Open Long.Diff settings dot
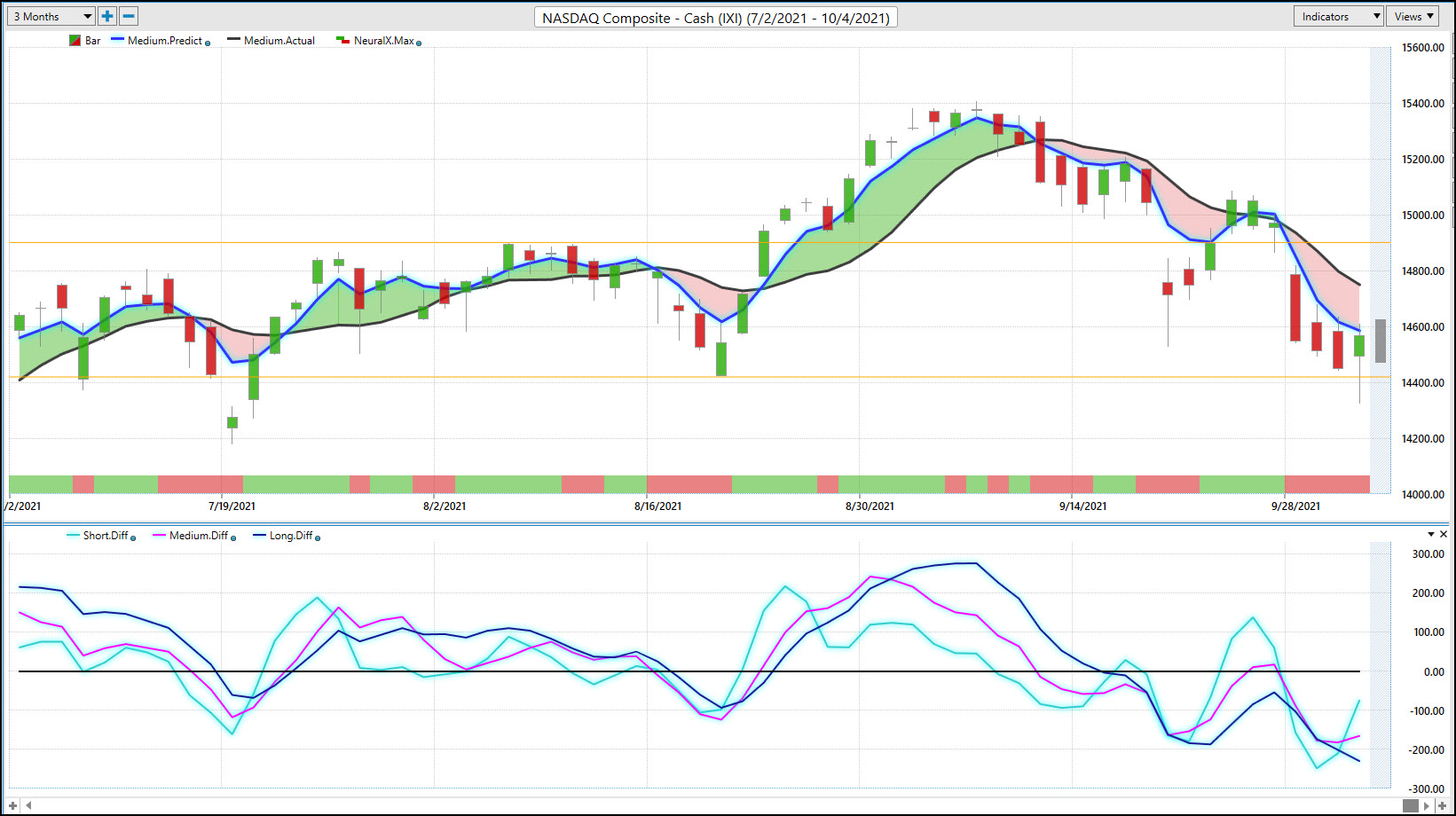Viewport: 1456px width, 816px height. tap(318, 537)
